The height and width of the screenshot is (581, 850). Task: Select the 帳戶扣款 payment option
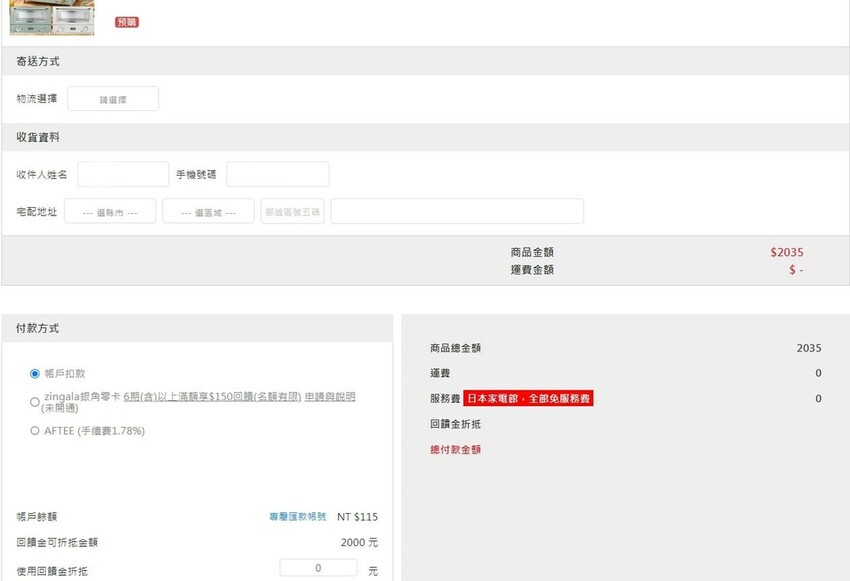point(35,374)
